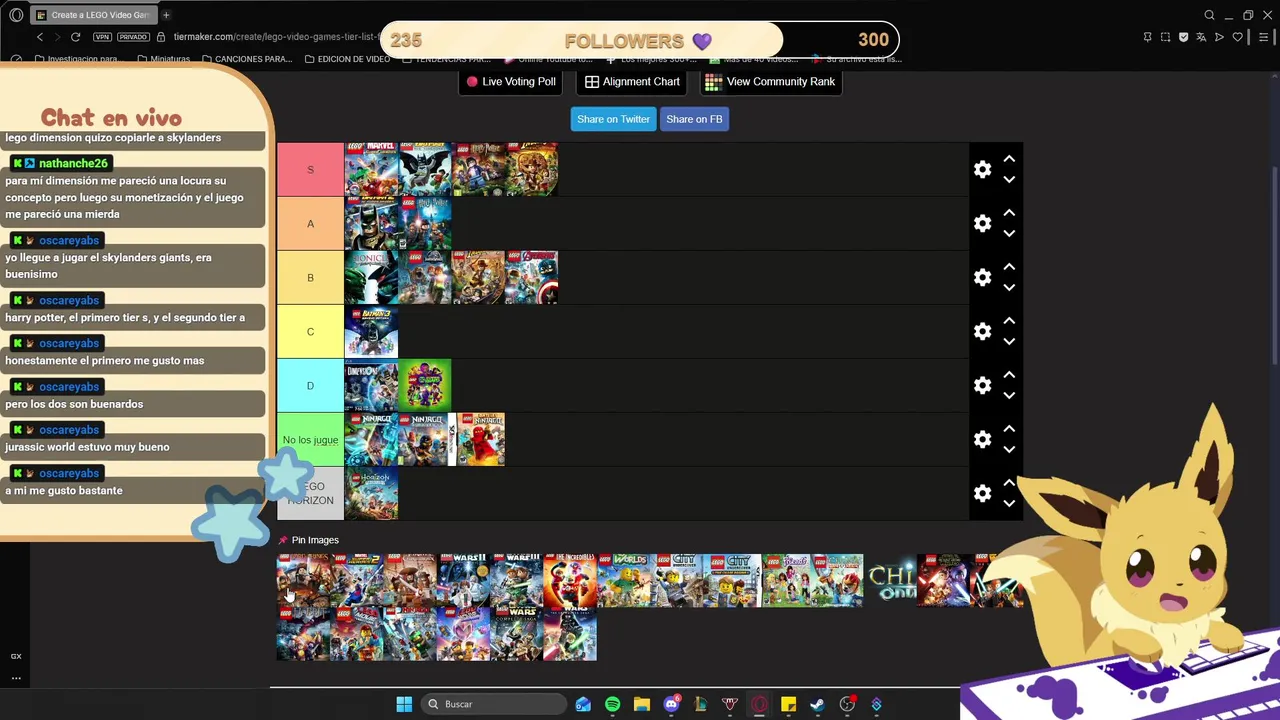Open File Explorer from the taskbar

[642, 704]
